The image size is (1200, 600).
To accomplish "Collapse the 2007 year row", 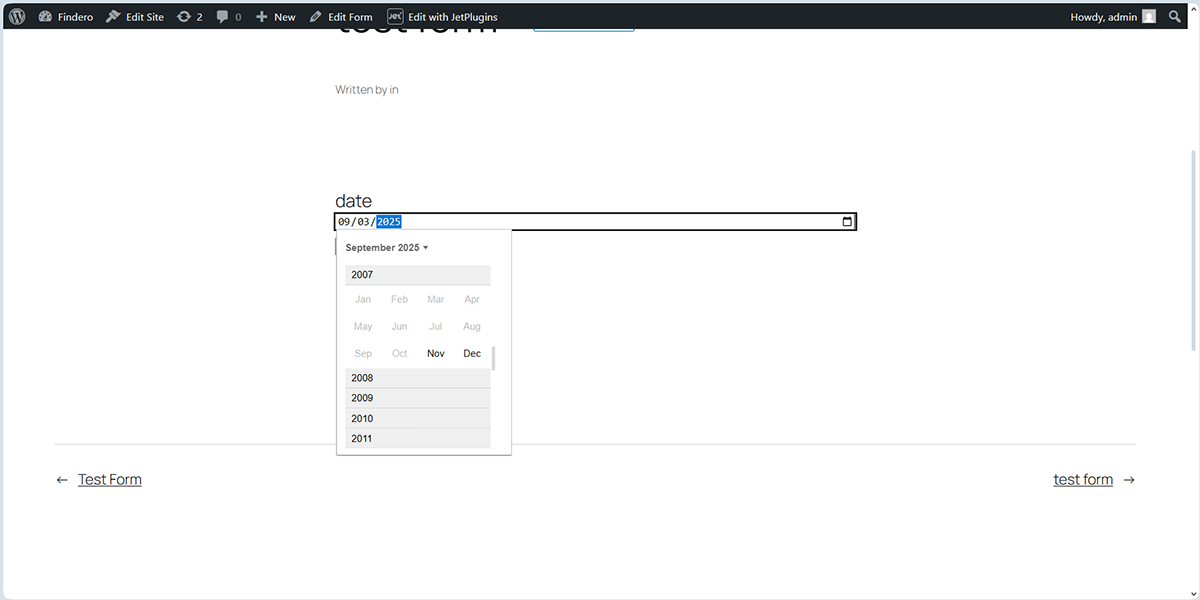I will pos(418,275).
